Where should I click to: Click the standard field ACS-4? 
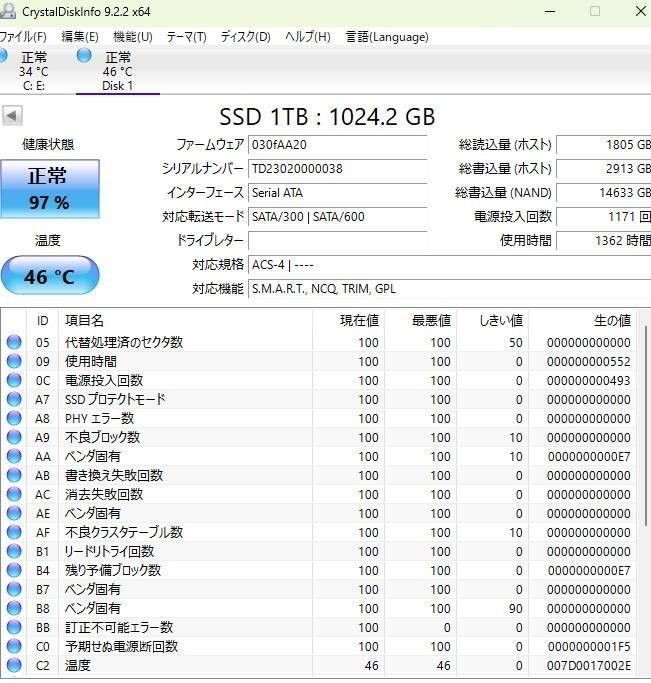click(x=449, y=265)
